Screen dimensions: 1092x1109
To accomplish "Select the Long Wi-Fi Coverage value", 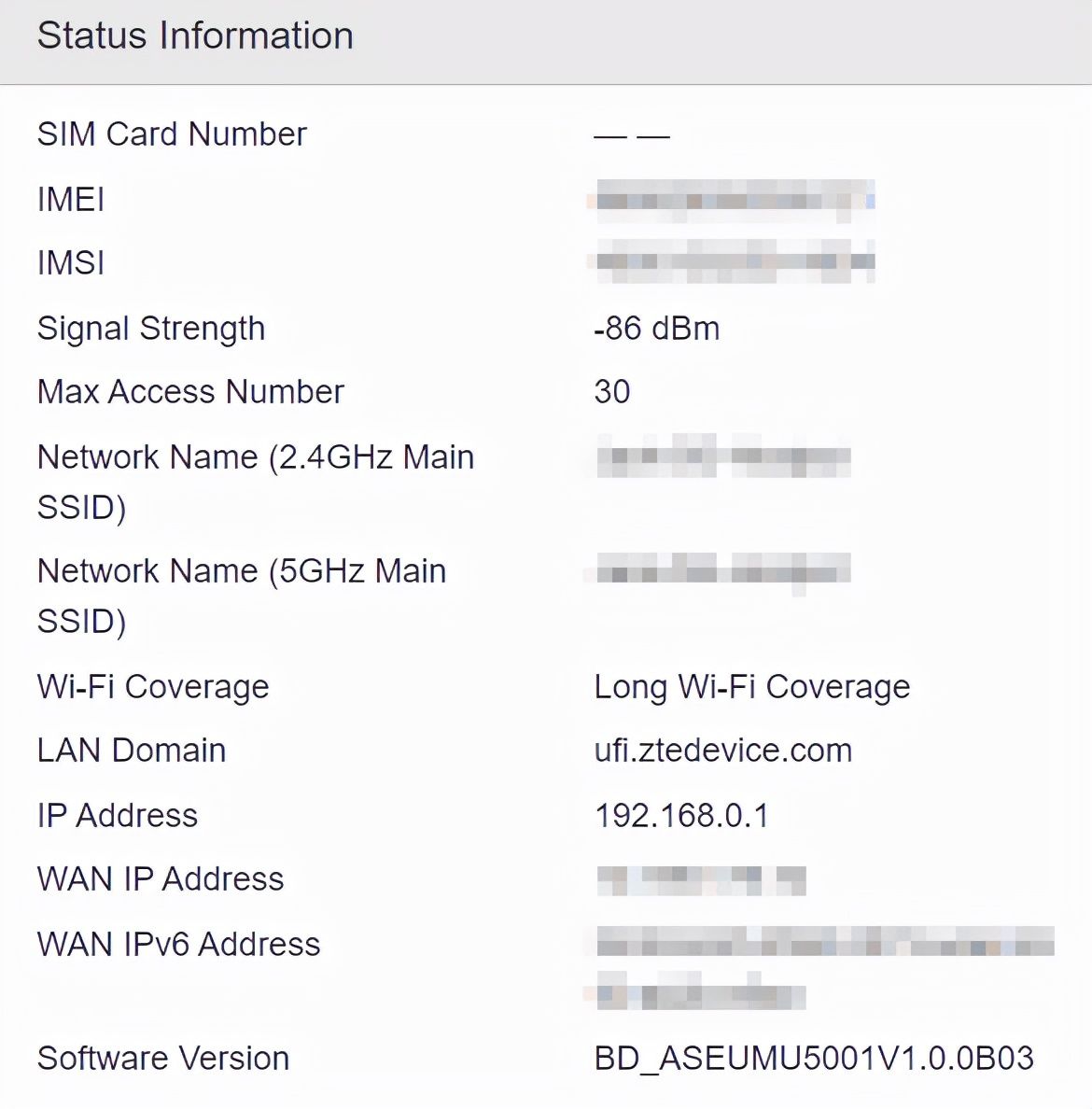I will click(751, 687).
